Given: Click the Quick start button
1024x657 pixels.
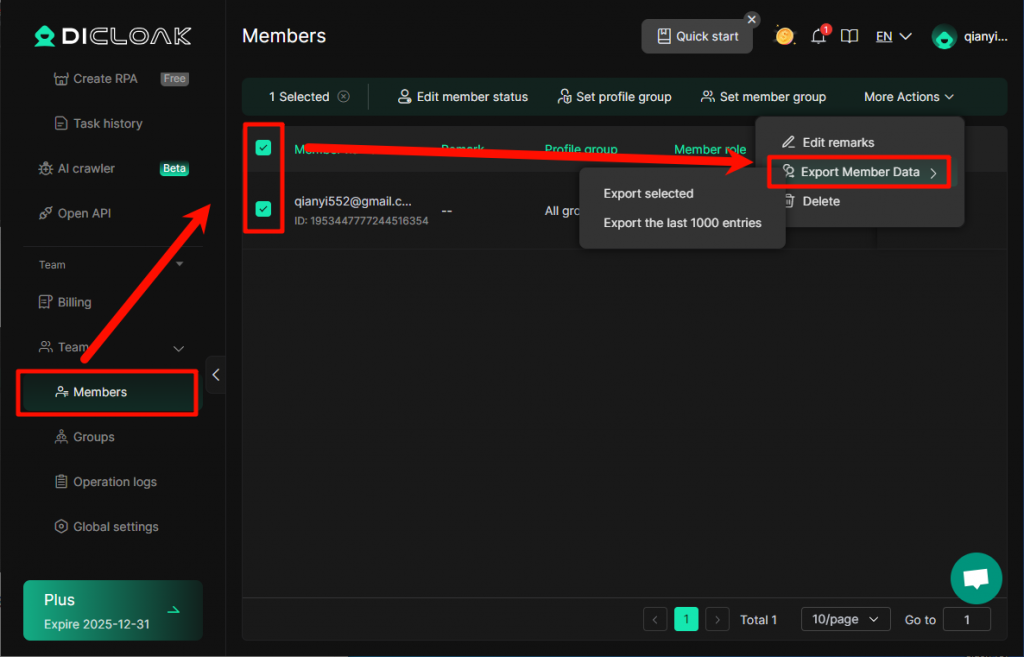Looking at the screenshot, I should (x=697, y=37).
